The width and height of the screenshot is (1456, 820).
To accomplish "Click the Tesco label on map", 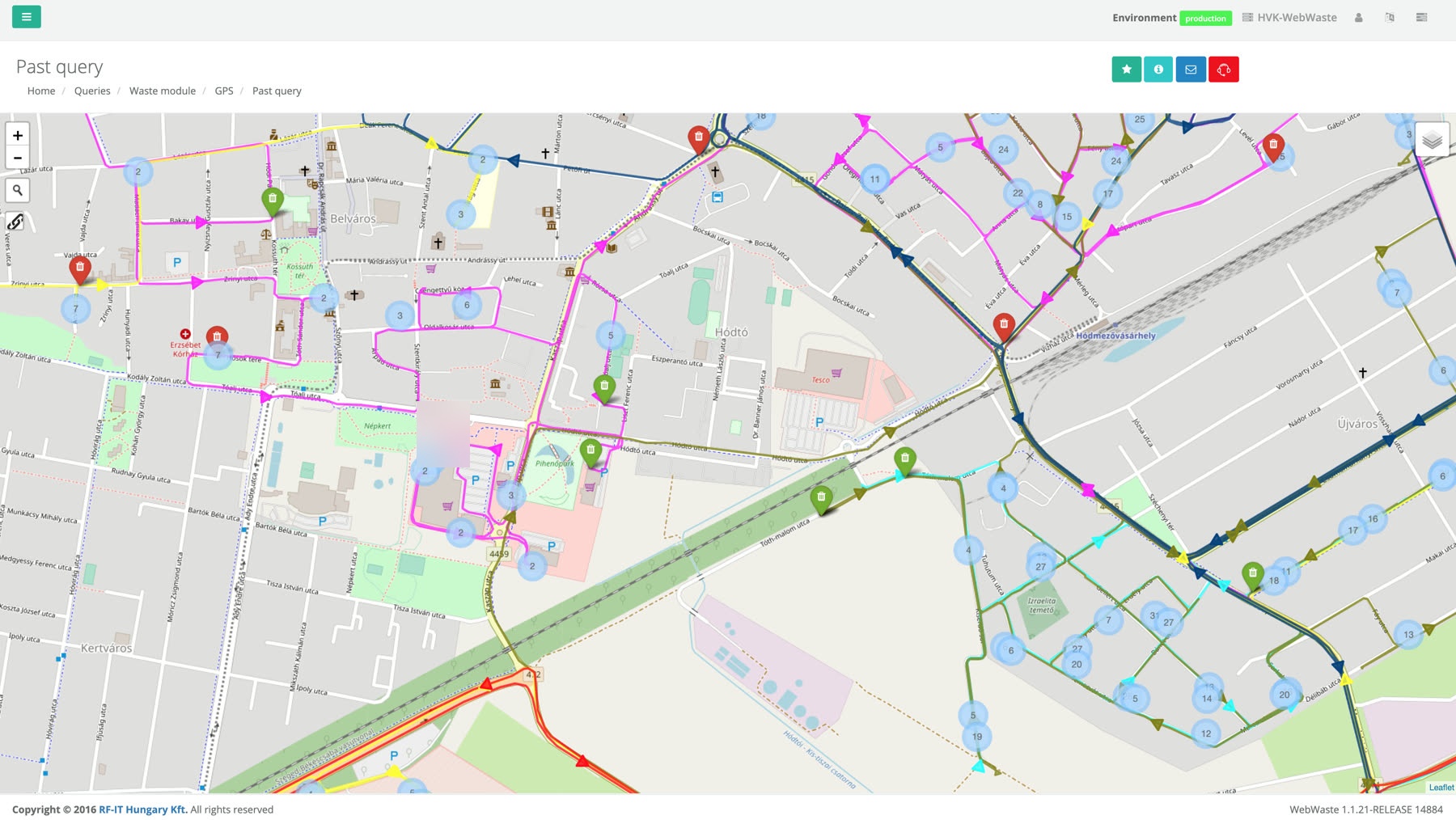I will click(x=820, y=380).
